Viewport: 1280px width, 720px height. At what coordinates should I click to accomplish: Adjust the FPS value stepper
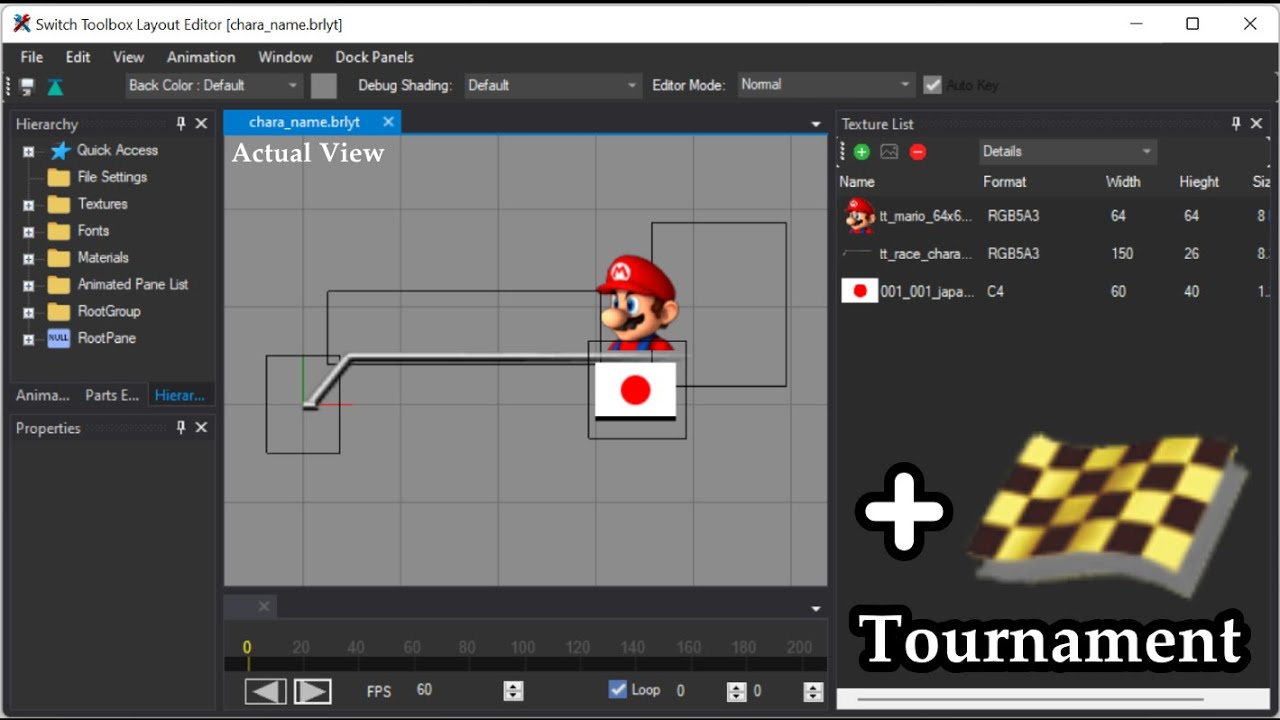[513, 690]
